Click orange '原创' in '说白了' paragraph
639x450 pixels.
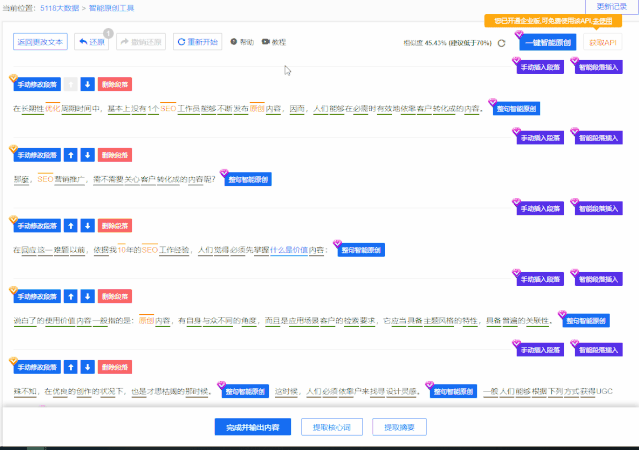pos(146,320)
